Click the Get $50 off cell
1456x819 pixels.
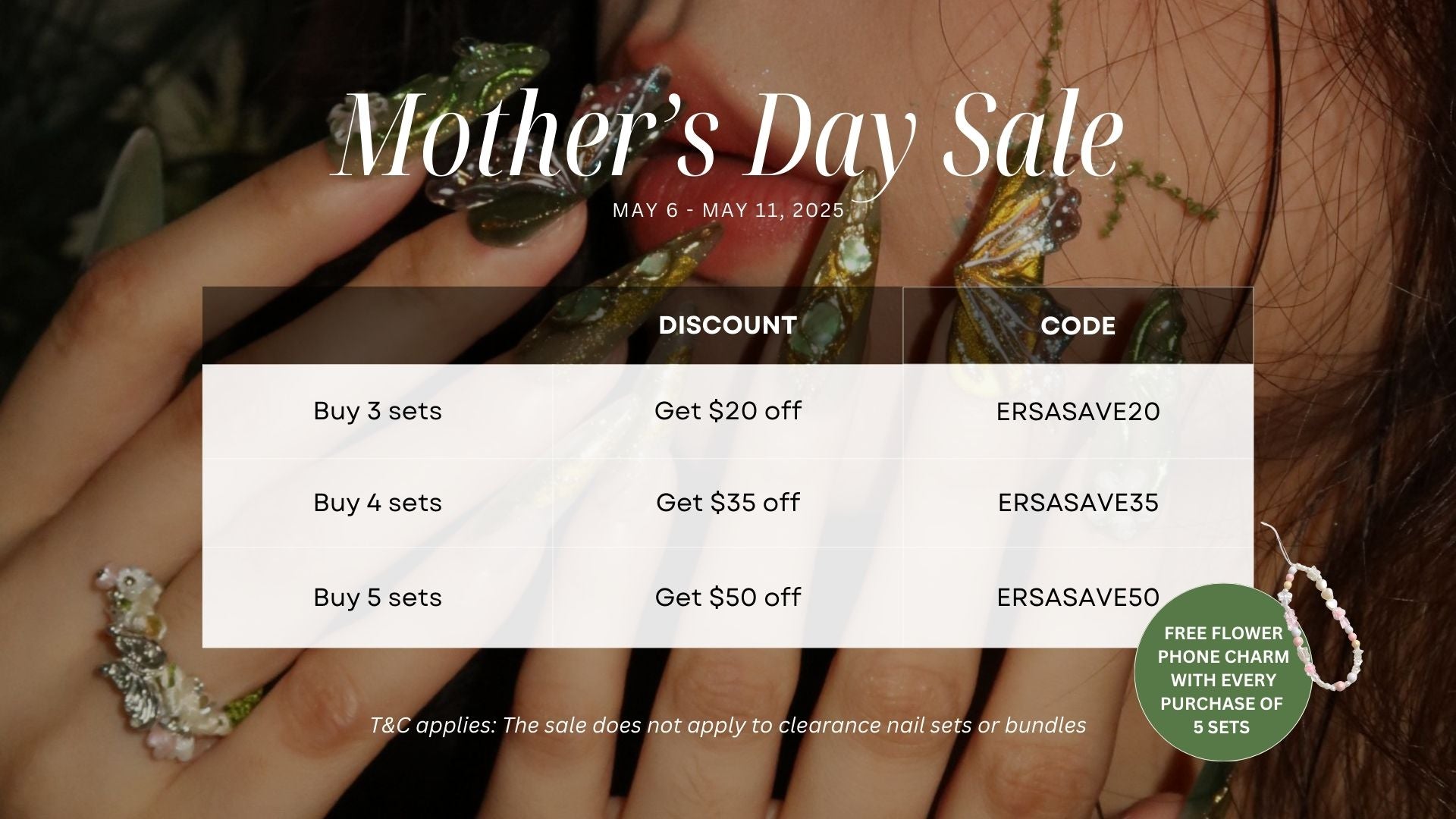click(728, 598)
